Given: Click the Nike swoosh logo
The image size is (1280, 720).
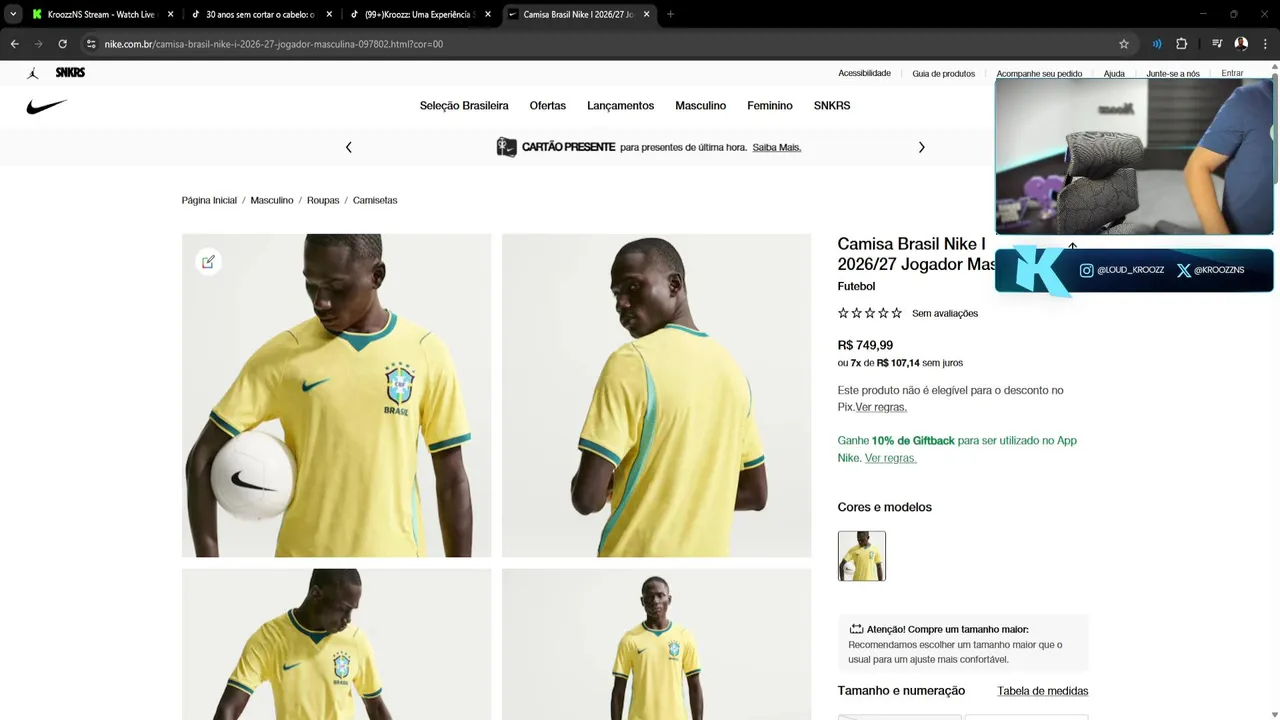Looking at the screenshot, I should (47, 106).
